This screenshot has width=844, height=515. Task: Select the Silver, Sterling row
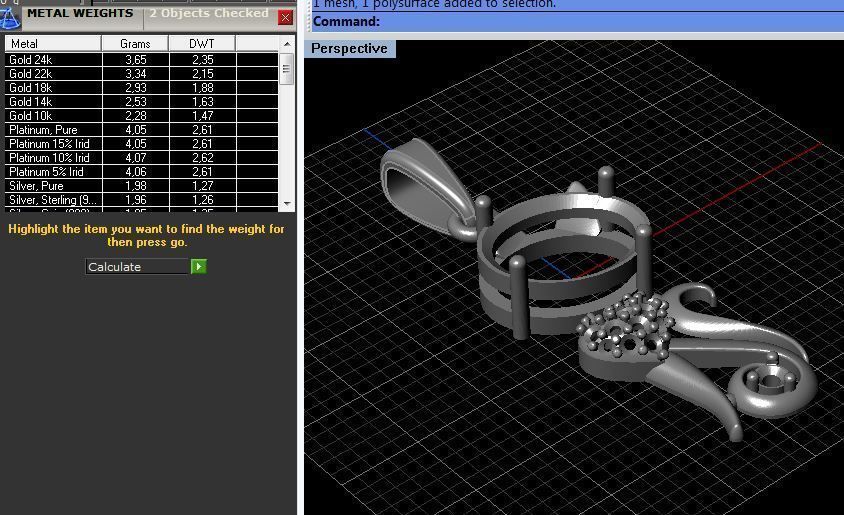(x=142, y=200)
